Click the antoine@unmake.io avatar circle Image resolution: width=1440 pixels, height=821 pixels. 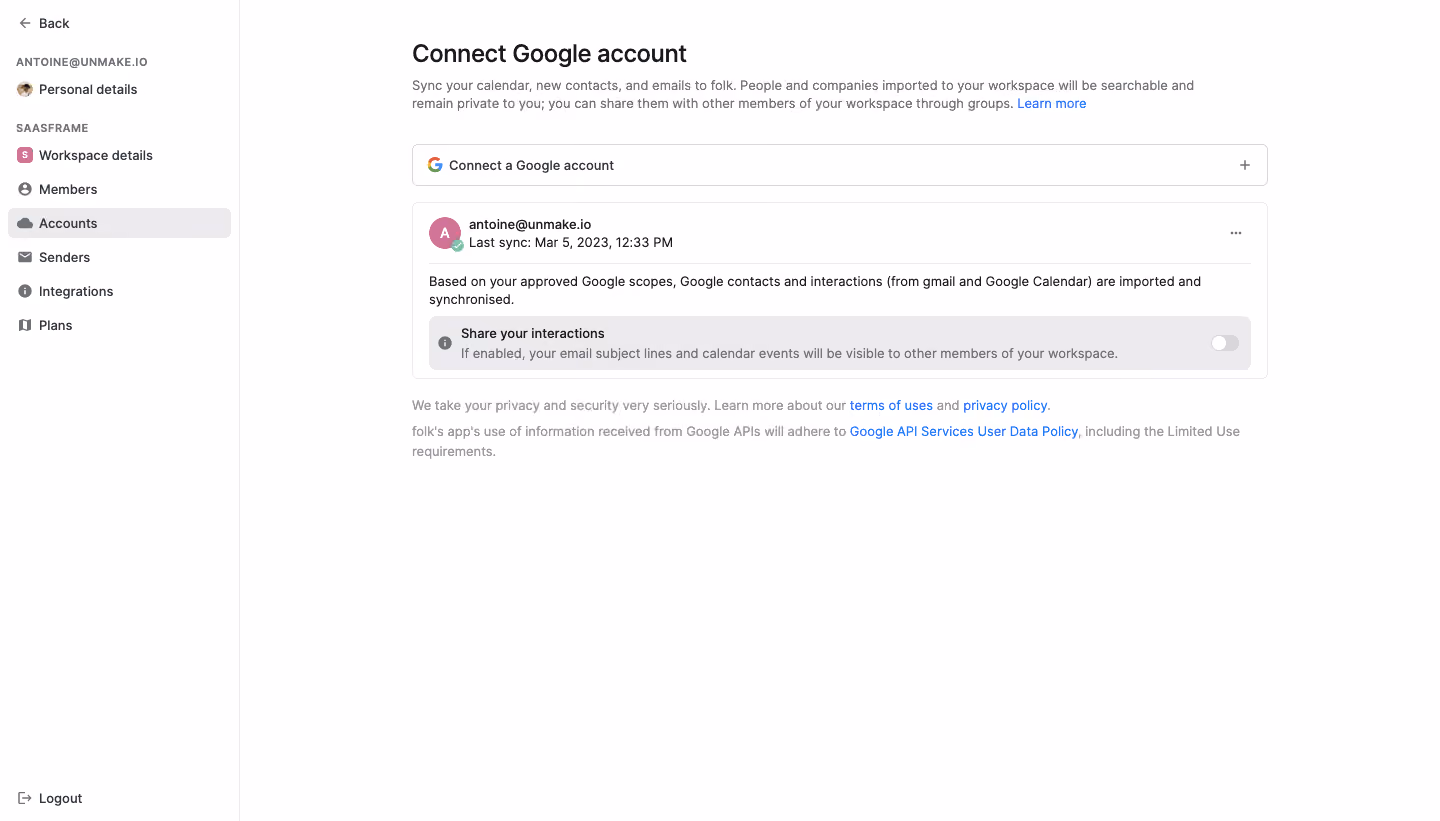tap(445, 233)
